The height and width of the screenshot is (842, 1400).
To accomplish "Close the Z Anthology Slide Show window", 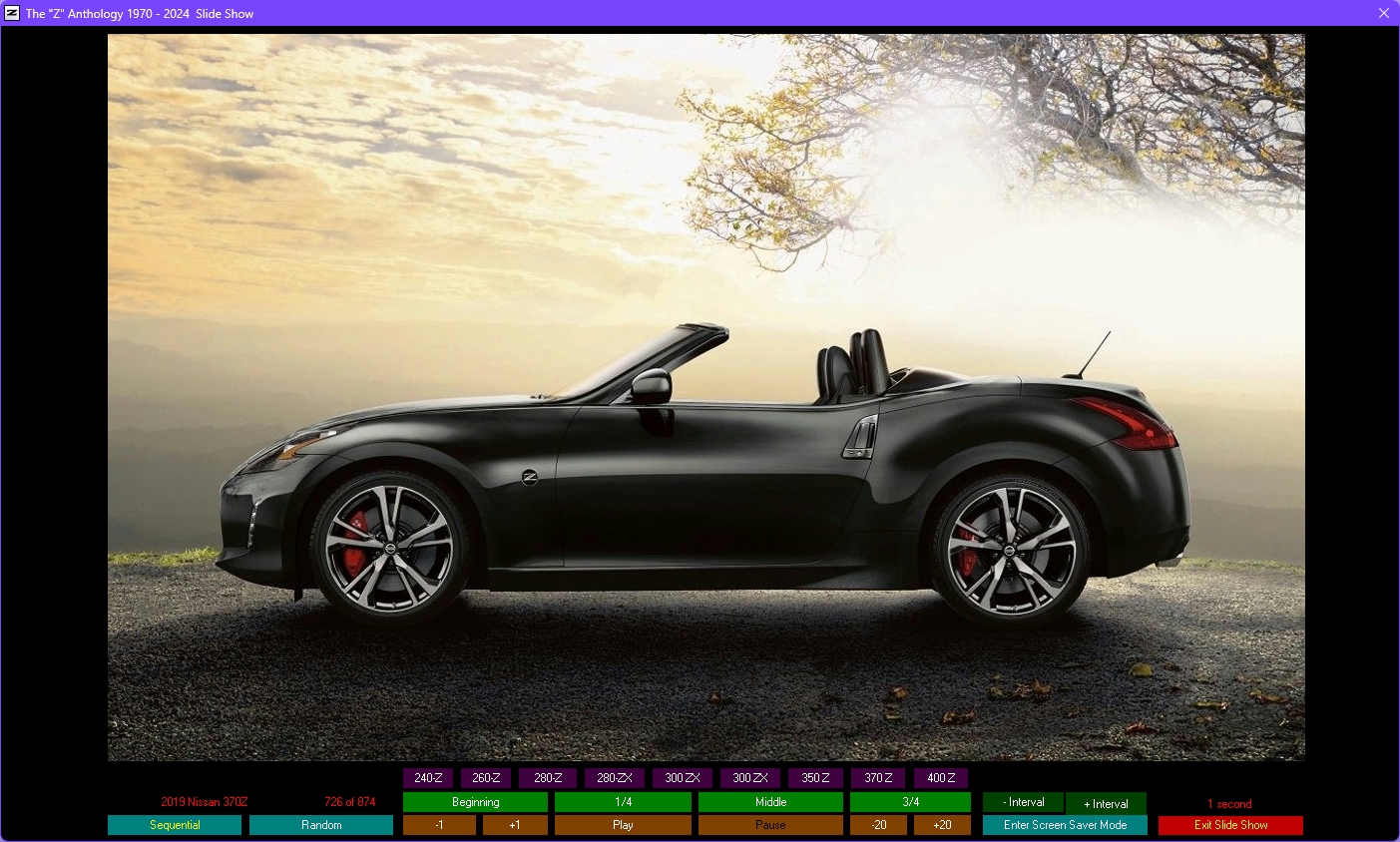I will (x=1384, y=13).
